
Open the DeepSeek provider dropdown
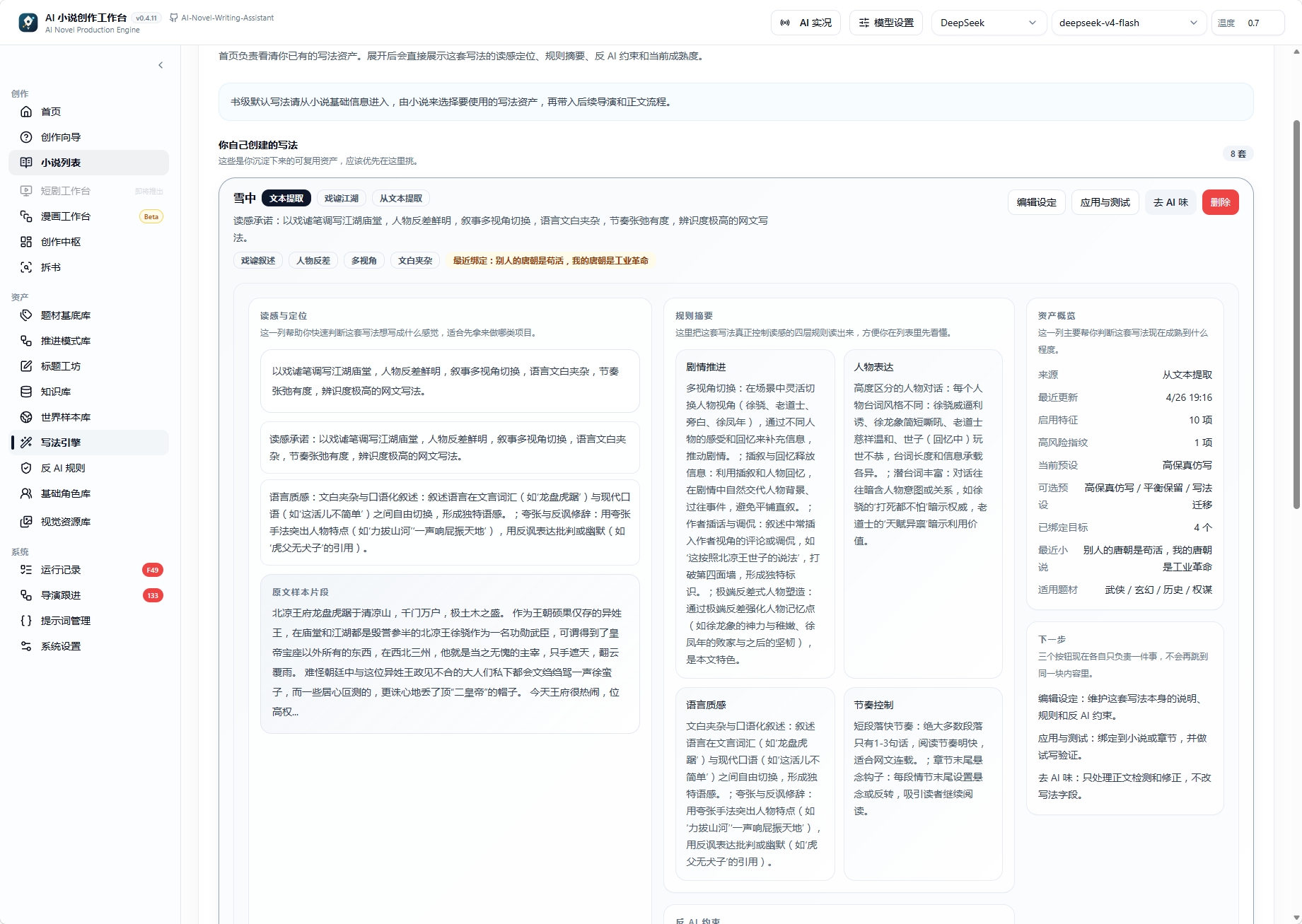(988, 23)
